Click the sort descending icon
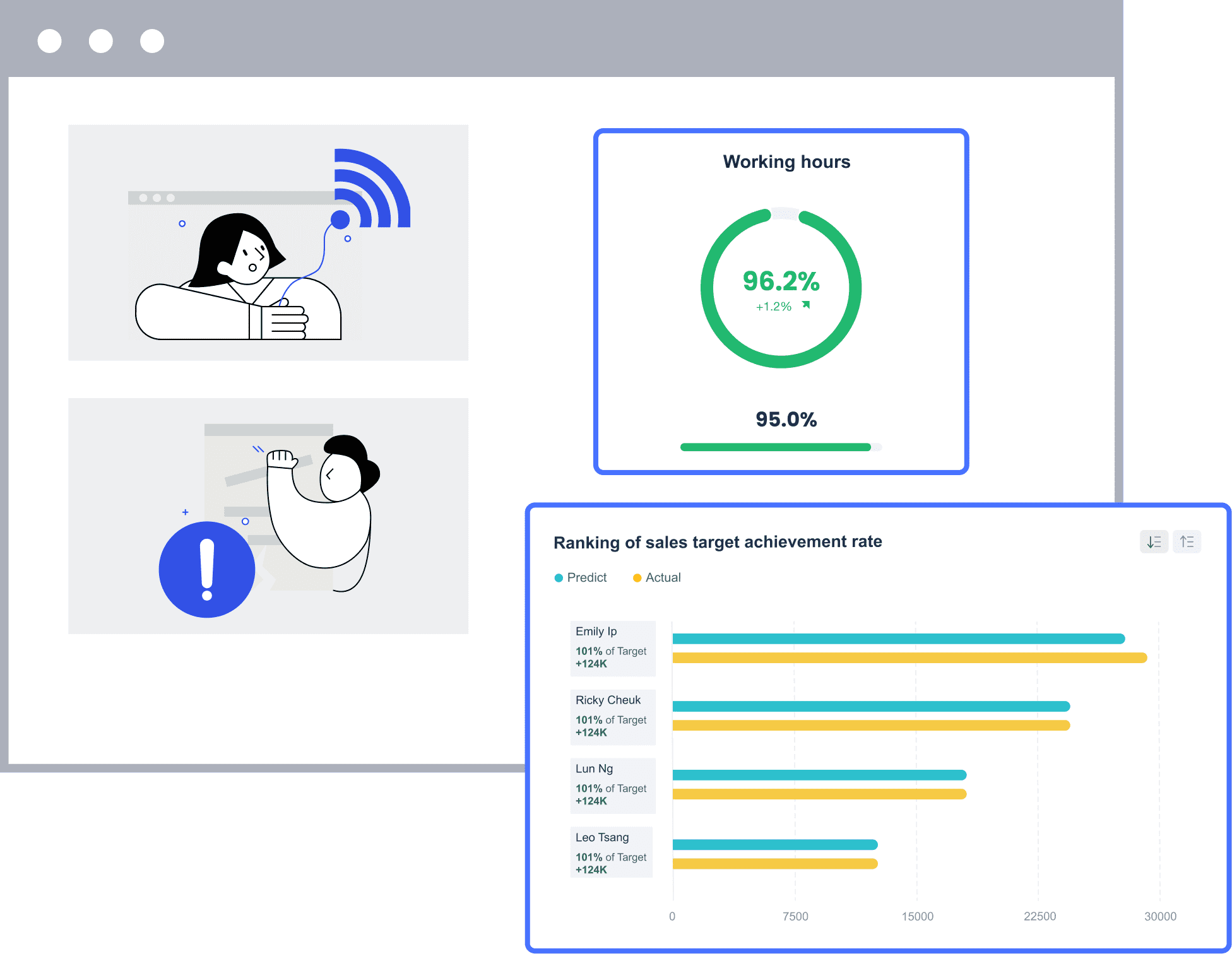This screenshot has width=1232, height=954. tap(1154, 542)
